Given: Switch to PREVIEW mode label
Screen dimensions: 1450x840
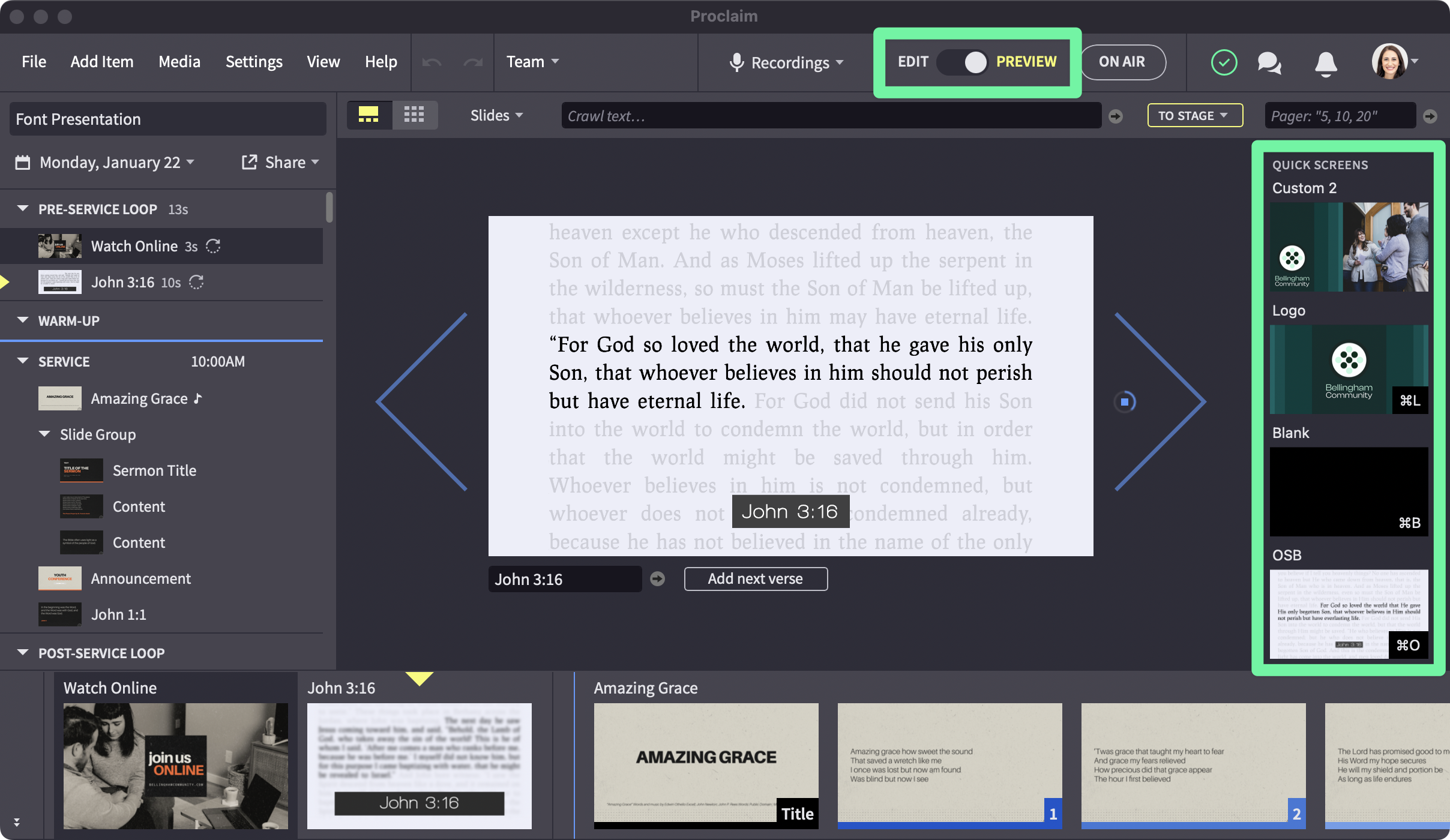Looking at the screenshot, I should 1026,62.
